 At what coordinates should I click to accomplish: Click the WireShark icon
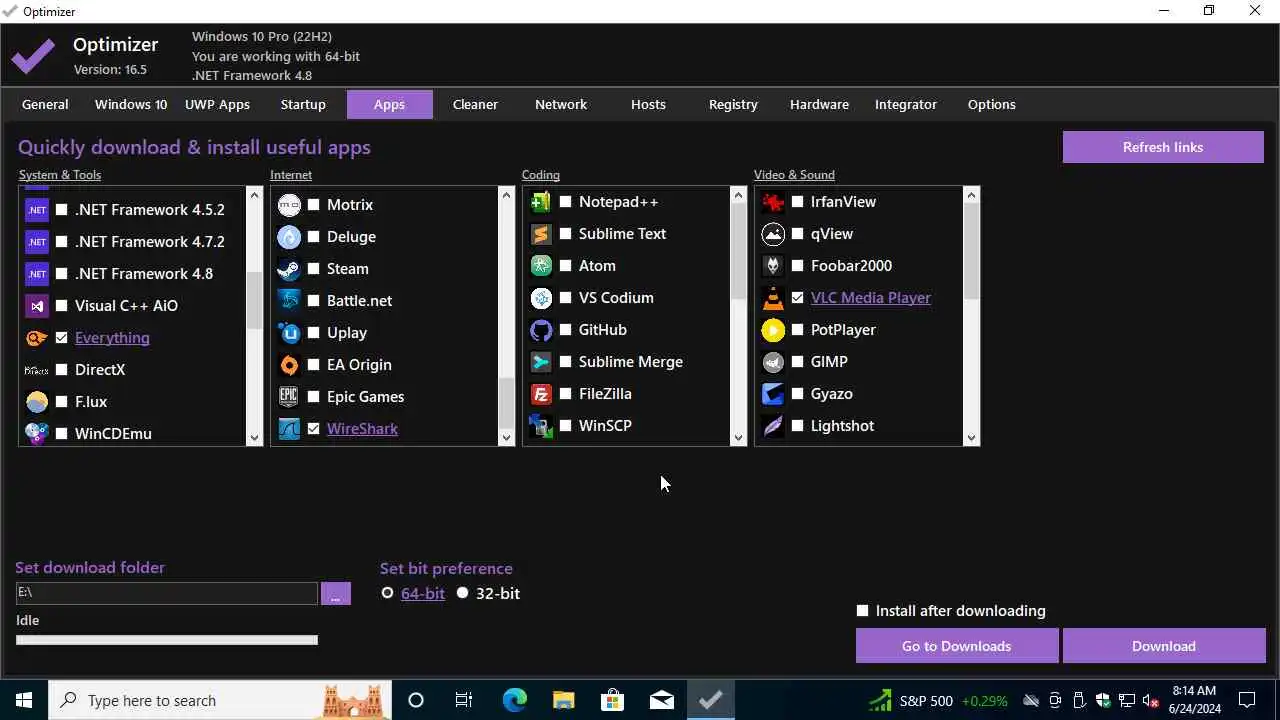(289, 429)
